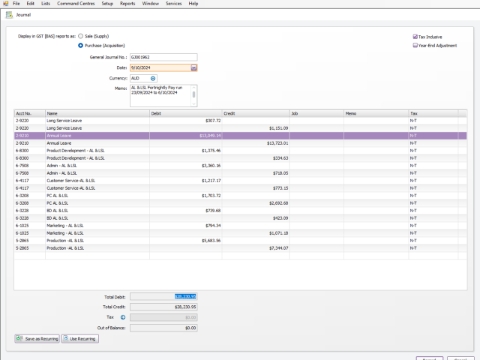Click the $423.09 BD AL & LSL credit
Screen dimensions: 480x360
pos(256,218)
